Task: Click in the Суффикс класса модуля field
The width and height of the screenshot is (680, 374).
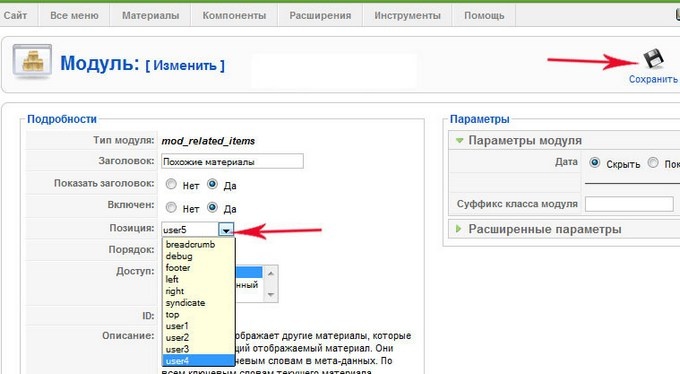Action: tap(629, 204)
